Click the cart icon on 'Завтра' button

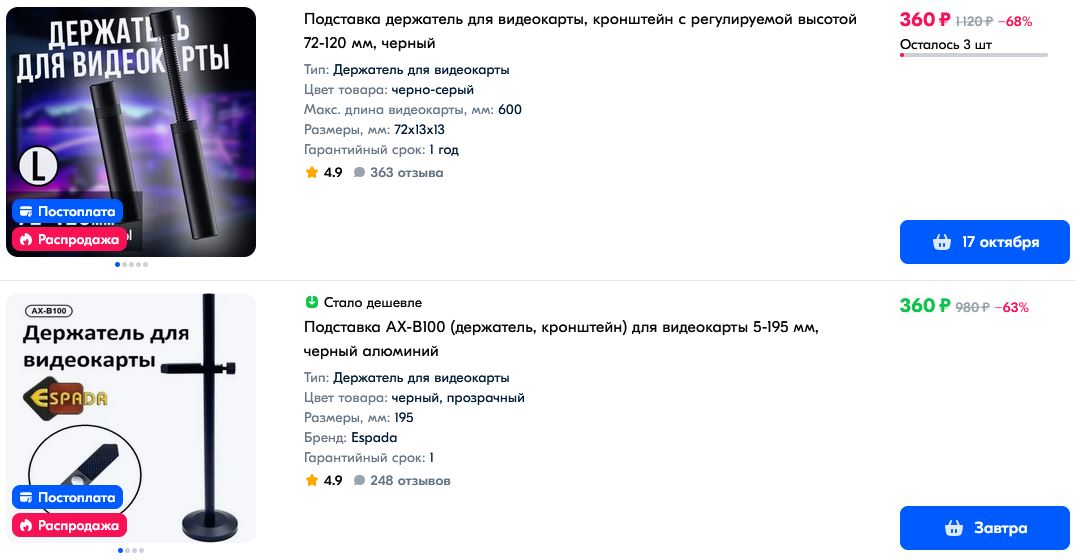(x=954, y=528)
